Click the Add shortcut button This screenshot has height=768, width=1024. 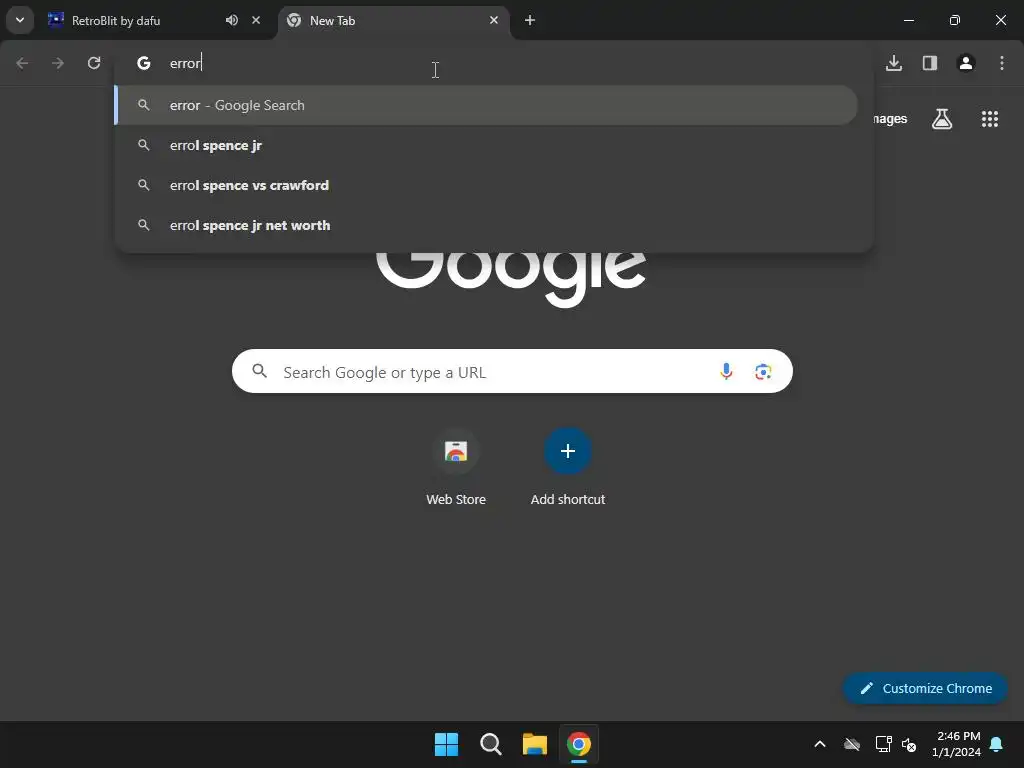point(568,467)
